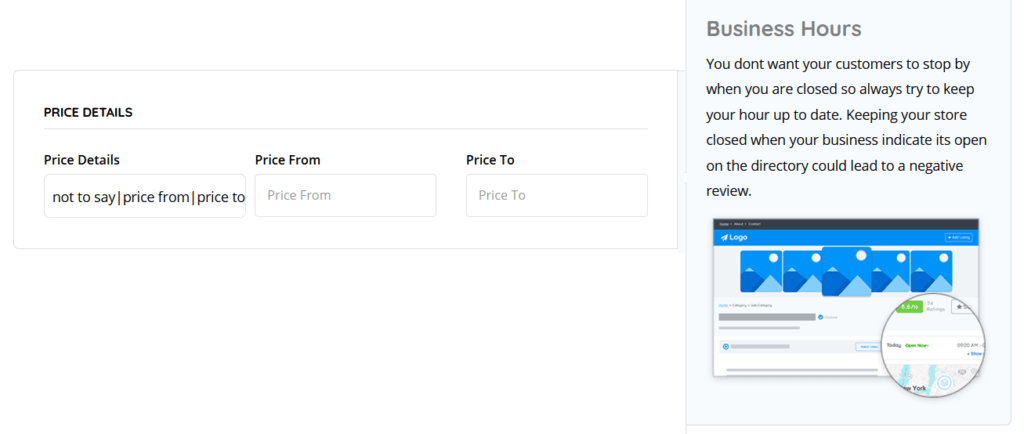
Task: Click the paper plane Logo icon in preview
Action: [725, 238]
